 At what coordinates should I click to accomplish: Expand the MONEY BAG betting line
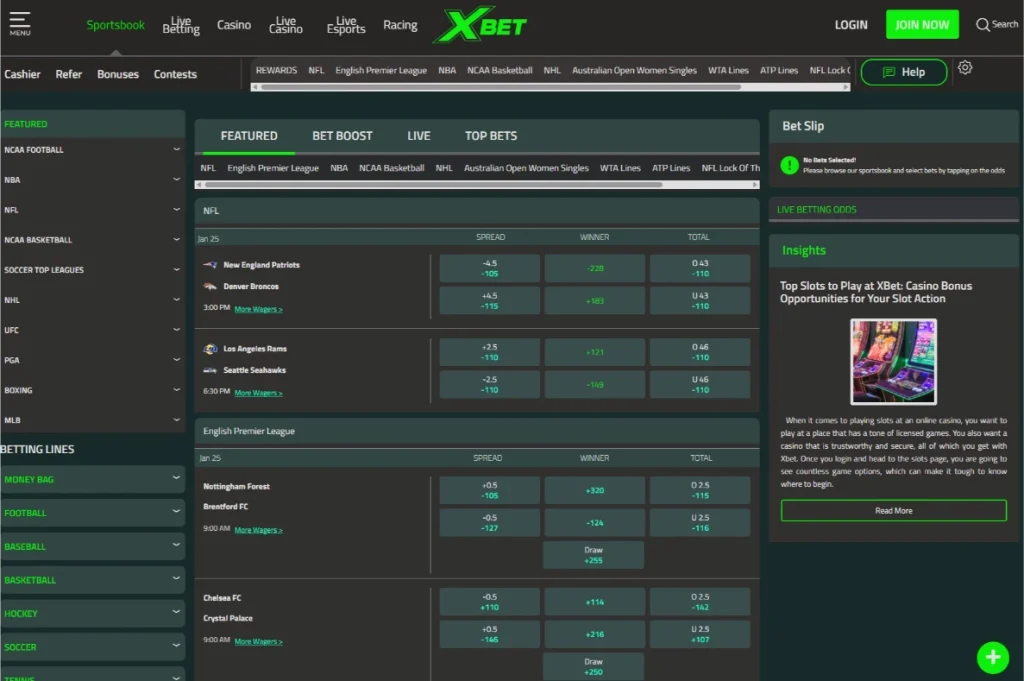(x=93, y=479)
